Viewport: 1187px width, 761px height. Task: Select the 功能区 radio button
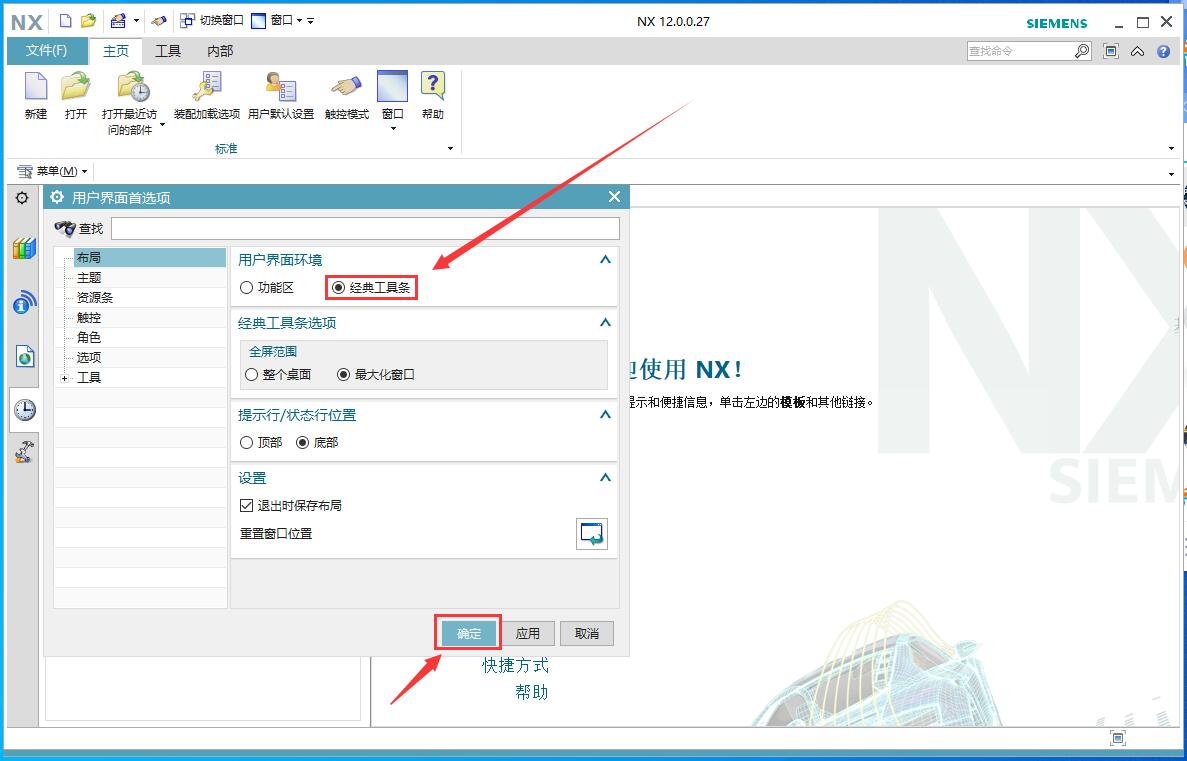pos(248,288)
